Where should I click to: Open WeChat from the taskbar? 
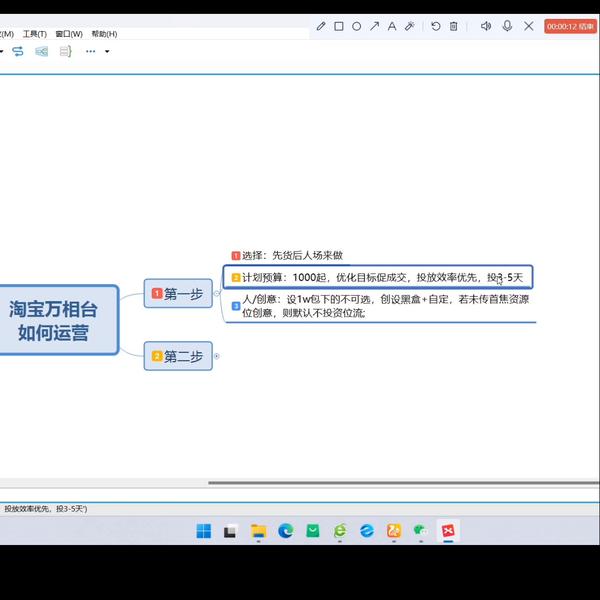pyautogui.click(x=421, y=531)
